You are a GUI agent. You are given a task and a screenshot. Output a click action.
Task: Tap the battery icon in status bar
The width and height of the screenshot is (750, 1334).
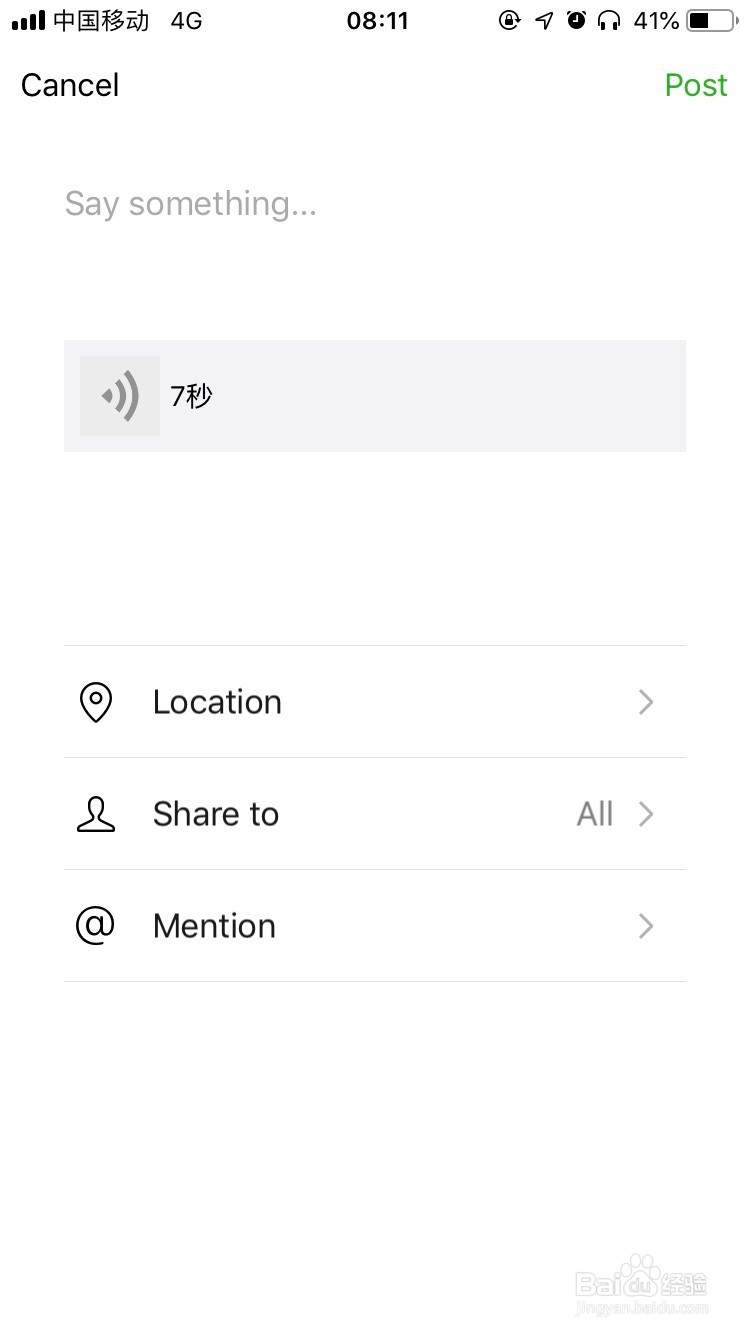(711, 21)
